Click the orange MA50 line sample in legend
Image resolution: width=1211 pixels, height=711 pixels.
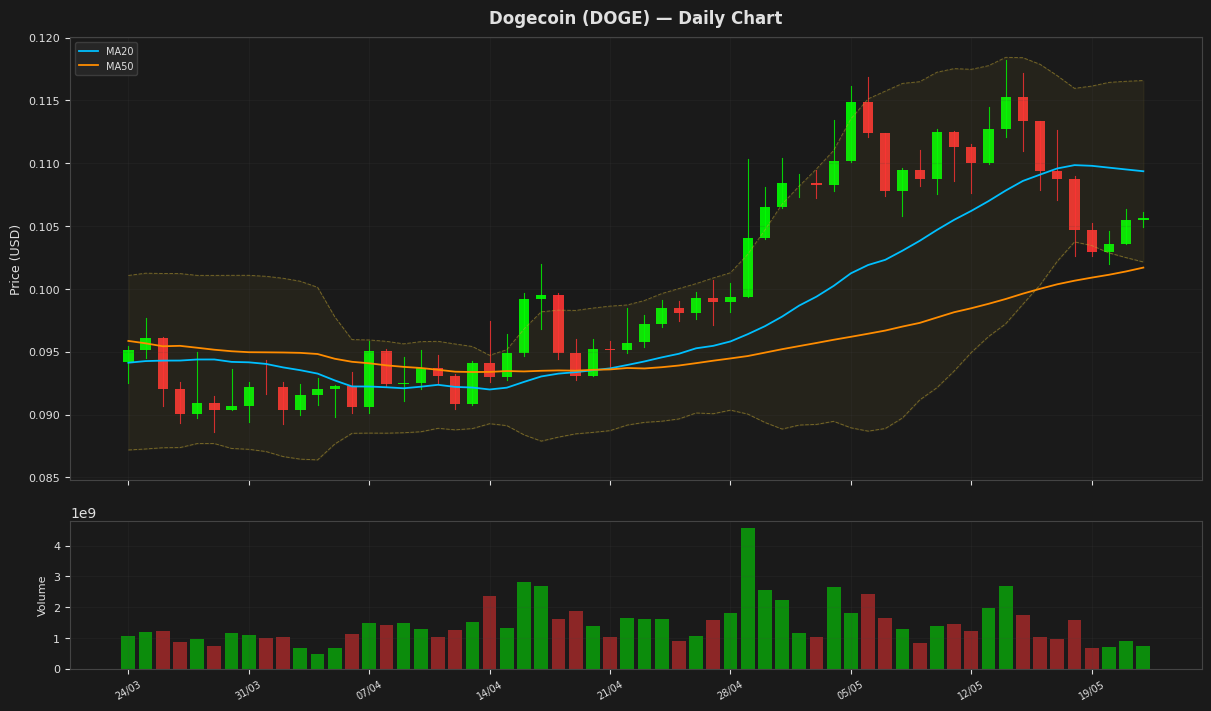point(89,65)
